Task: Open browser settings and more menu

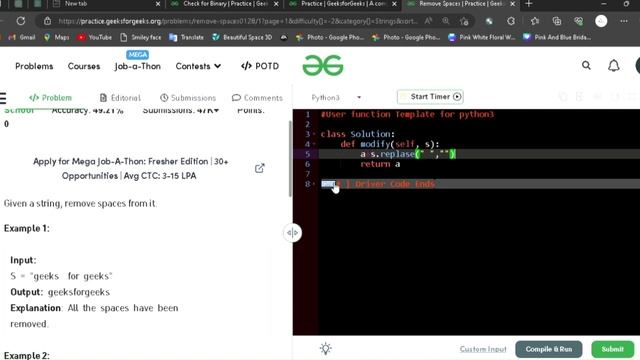Action: pyautogui.click(x=624, y=21)
